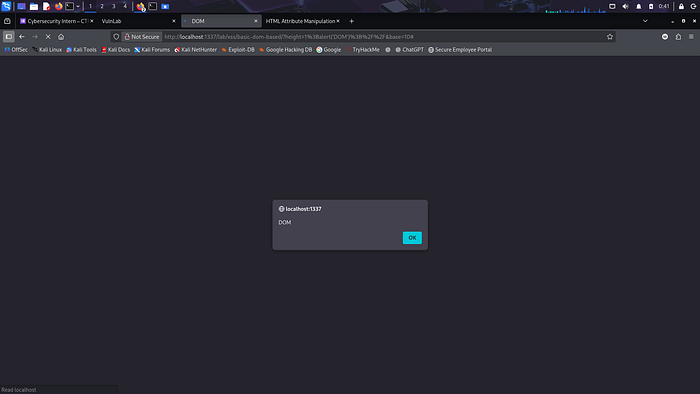Open the notifications bell tray icon

pyautogui.click(x=638, y=6)
